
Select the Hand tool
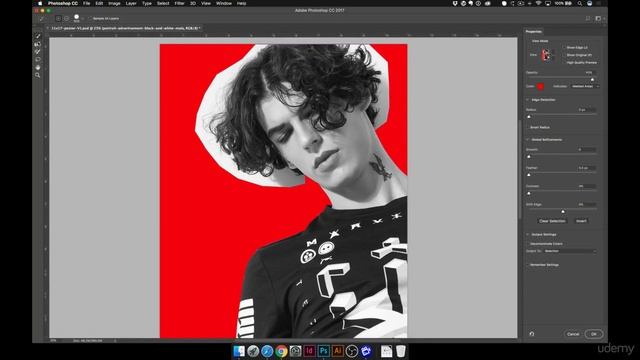click(x=38, y=67)
